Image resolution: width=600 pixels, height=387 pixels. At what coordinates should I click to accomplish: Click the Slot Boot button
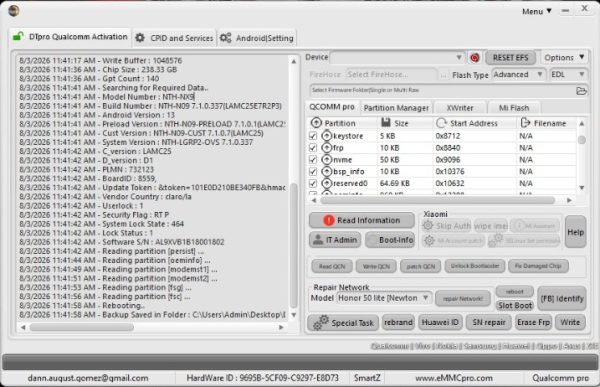click(x=515, y=305)
